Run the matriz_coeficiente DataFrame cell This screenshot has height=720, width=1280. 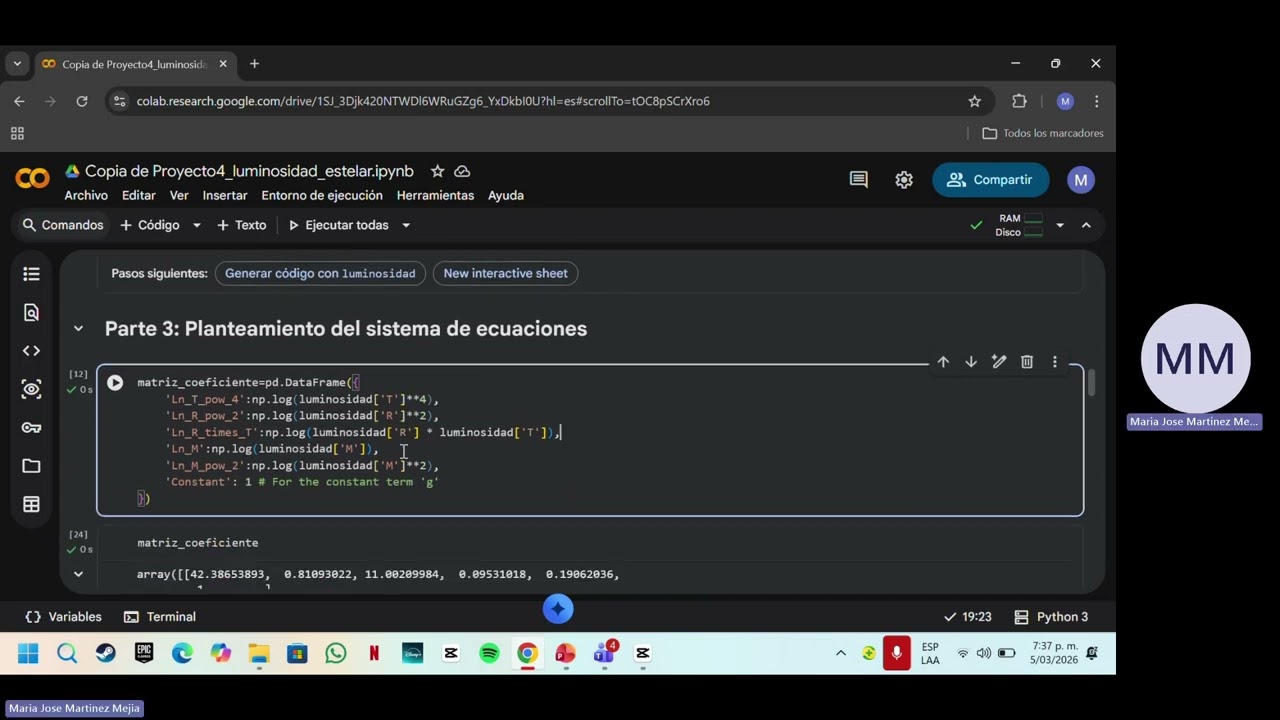coord(115,382)
